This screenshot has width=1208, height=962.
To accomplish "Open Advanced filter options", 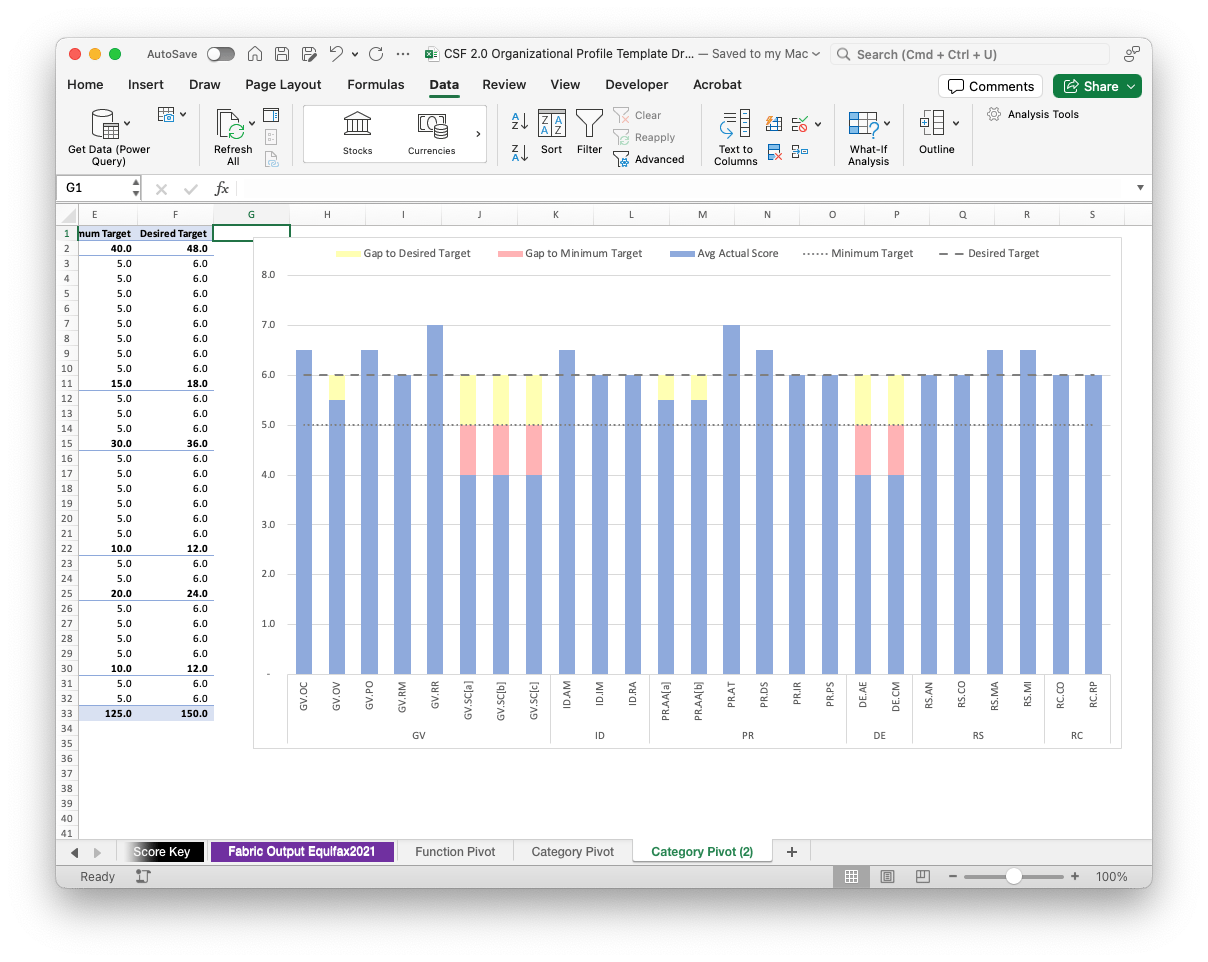I will 649,159.
